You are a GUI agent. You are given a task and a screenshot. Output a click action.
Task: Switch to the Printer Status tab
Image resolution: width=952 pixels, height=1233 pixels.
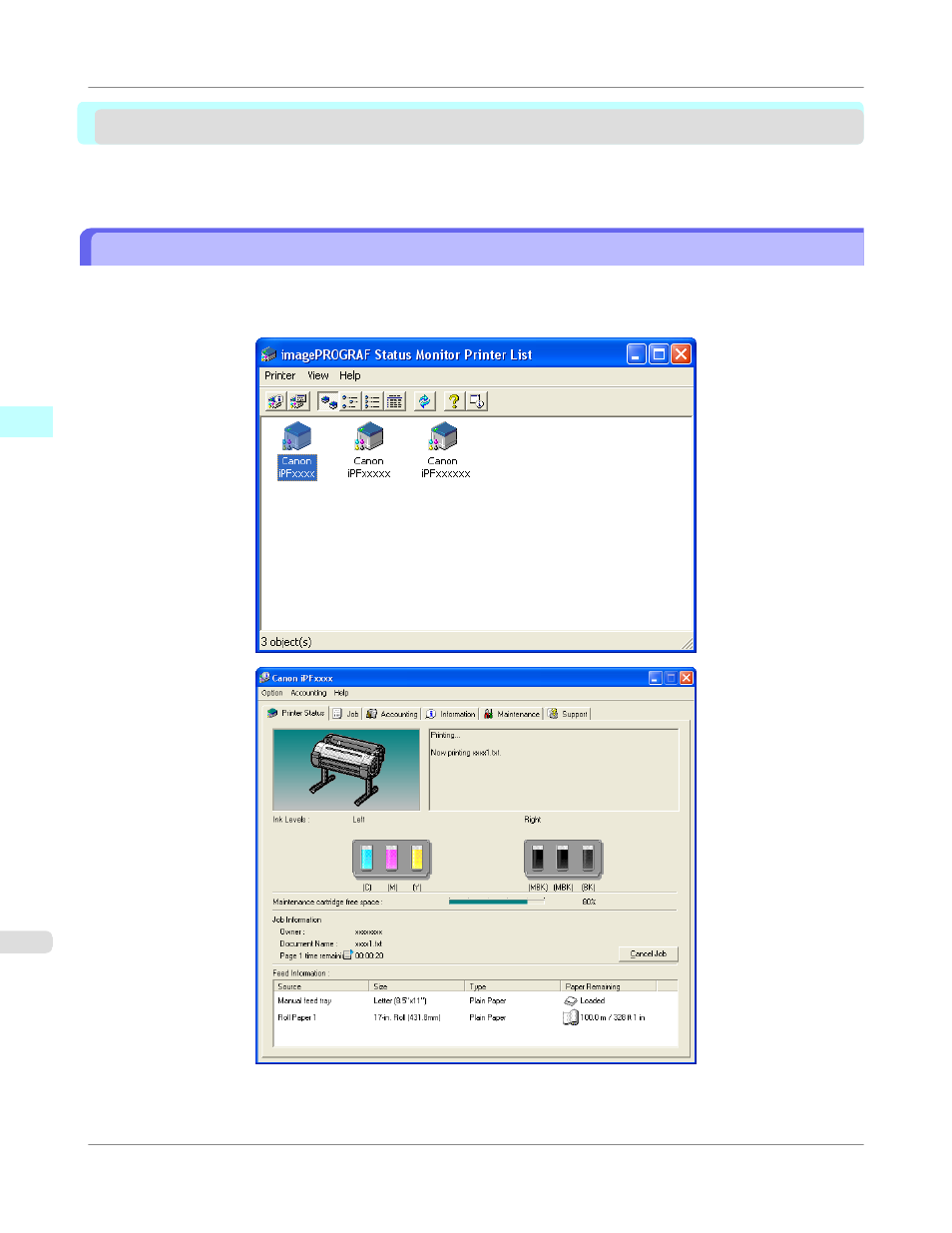[296, 713]
